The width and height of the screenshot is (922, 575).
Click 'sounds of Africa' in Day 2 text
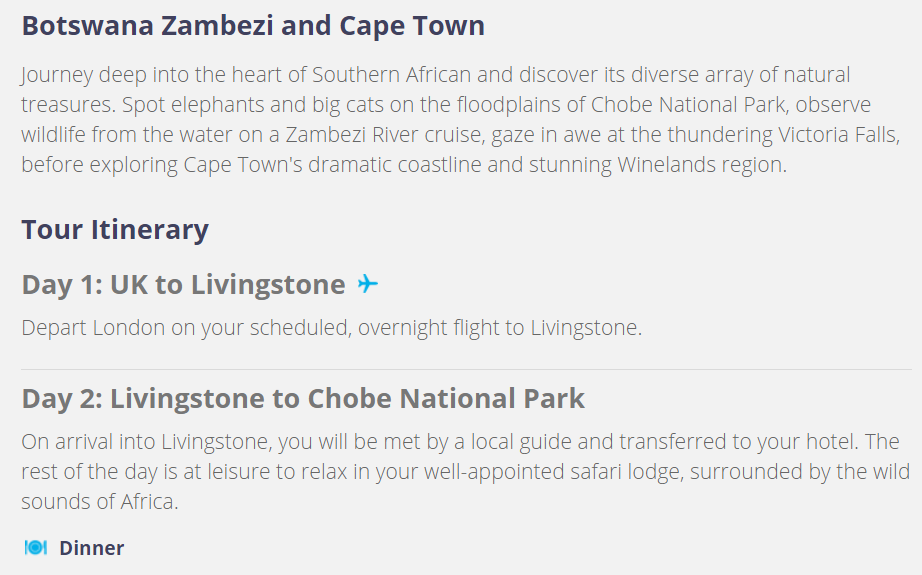point(99,502)
